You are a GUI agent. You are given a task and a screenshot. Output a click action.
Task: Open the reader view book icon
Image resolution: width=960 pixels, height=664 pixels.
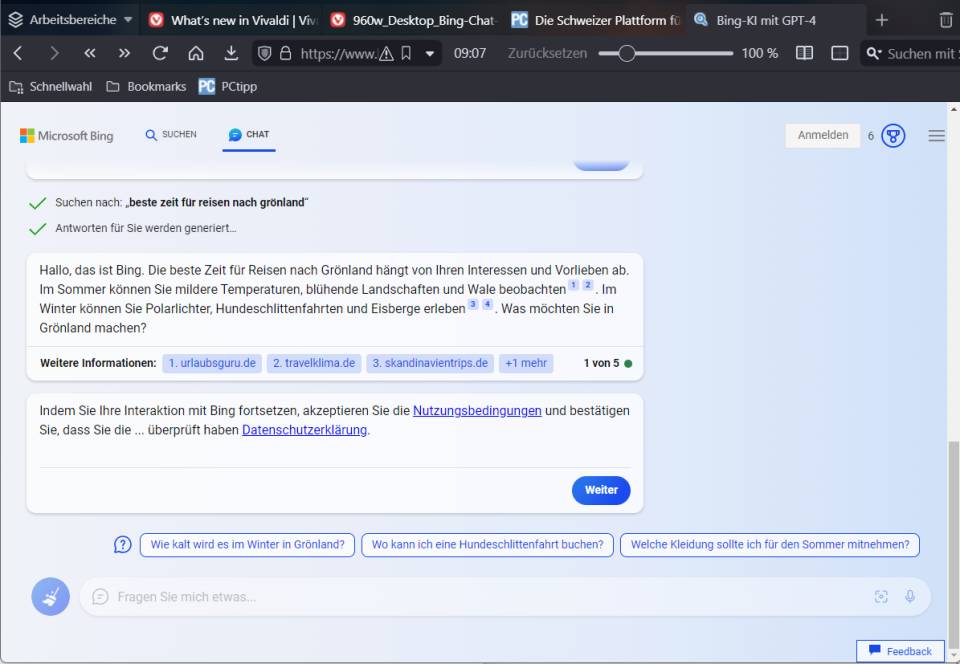coord(804,54)
